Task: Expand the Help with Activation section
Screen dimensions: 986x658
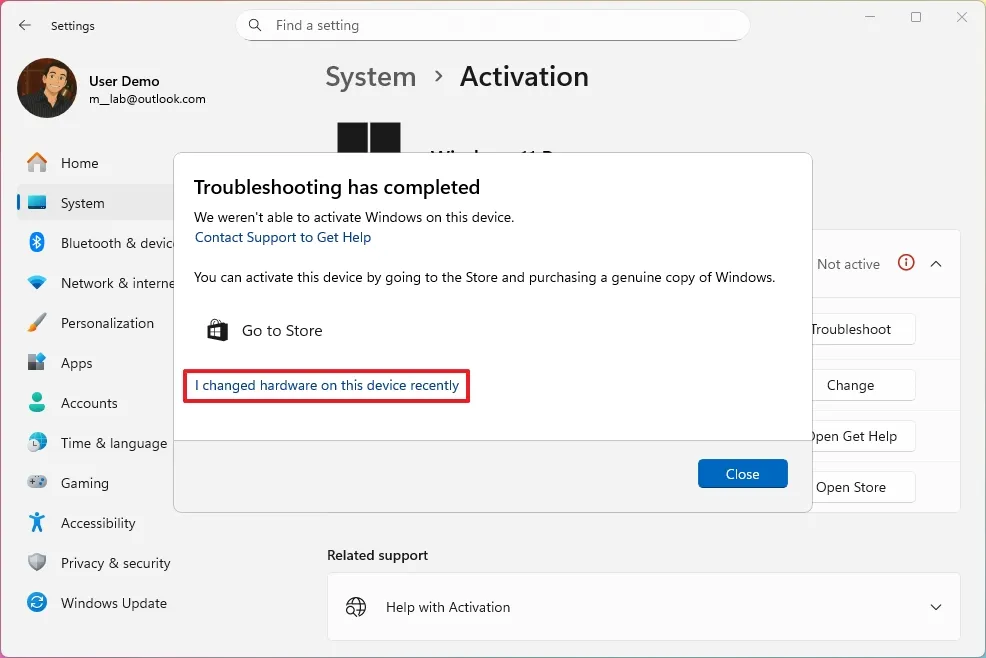Action: pos(936,607)
